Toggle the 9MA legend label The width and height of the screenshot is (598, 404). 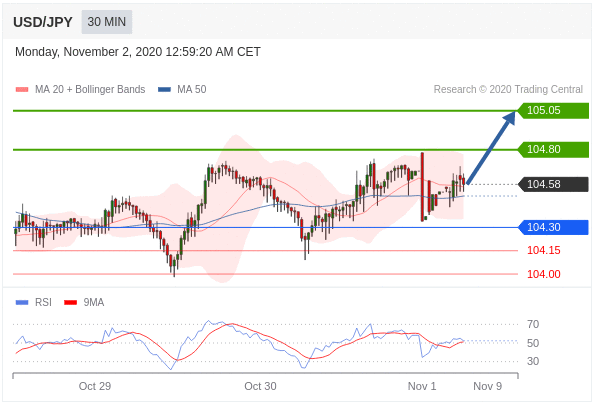pyautogui.click(x=93, y=303)
